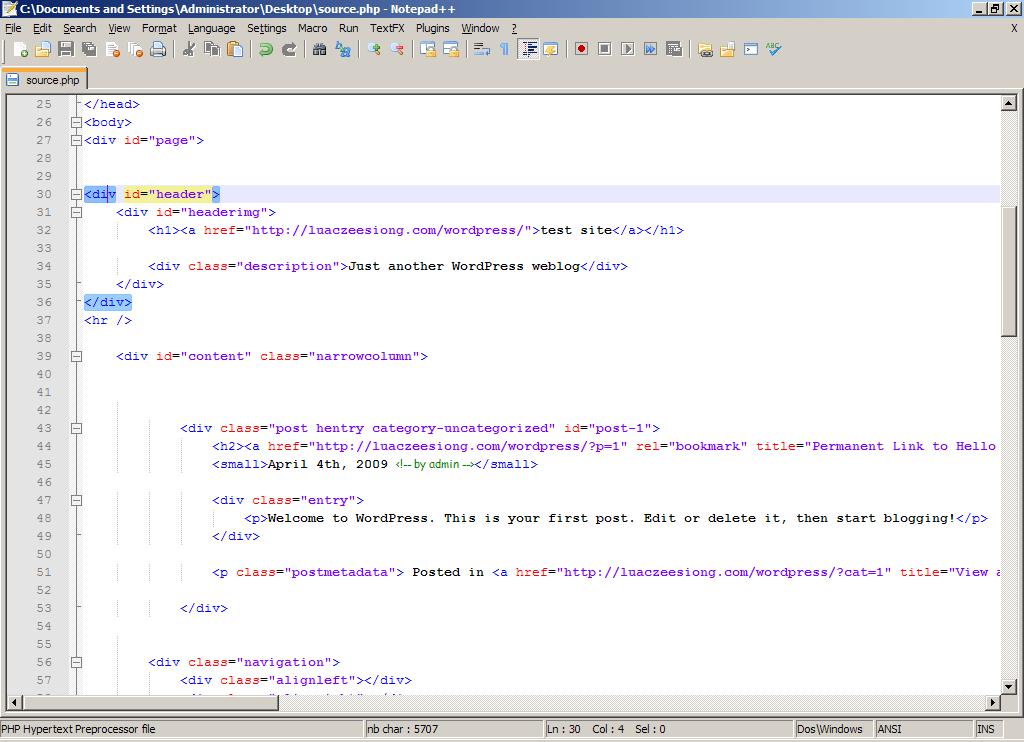Open the Find dialog via binoculars icon
This screenshot has width=1024, height=742.
pos(319,49)
